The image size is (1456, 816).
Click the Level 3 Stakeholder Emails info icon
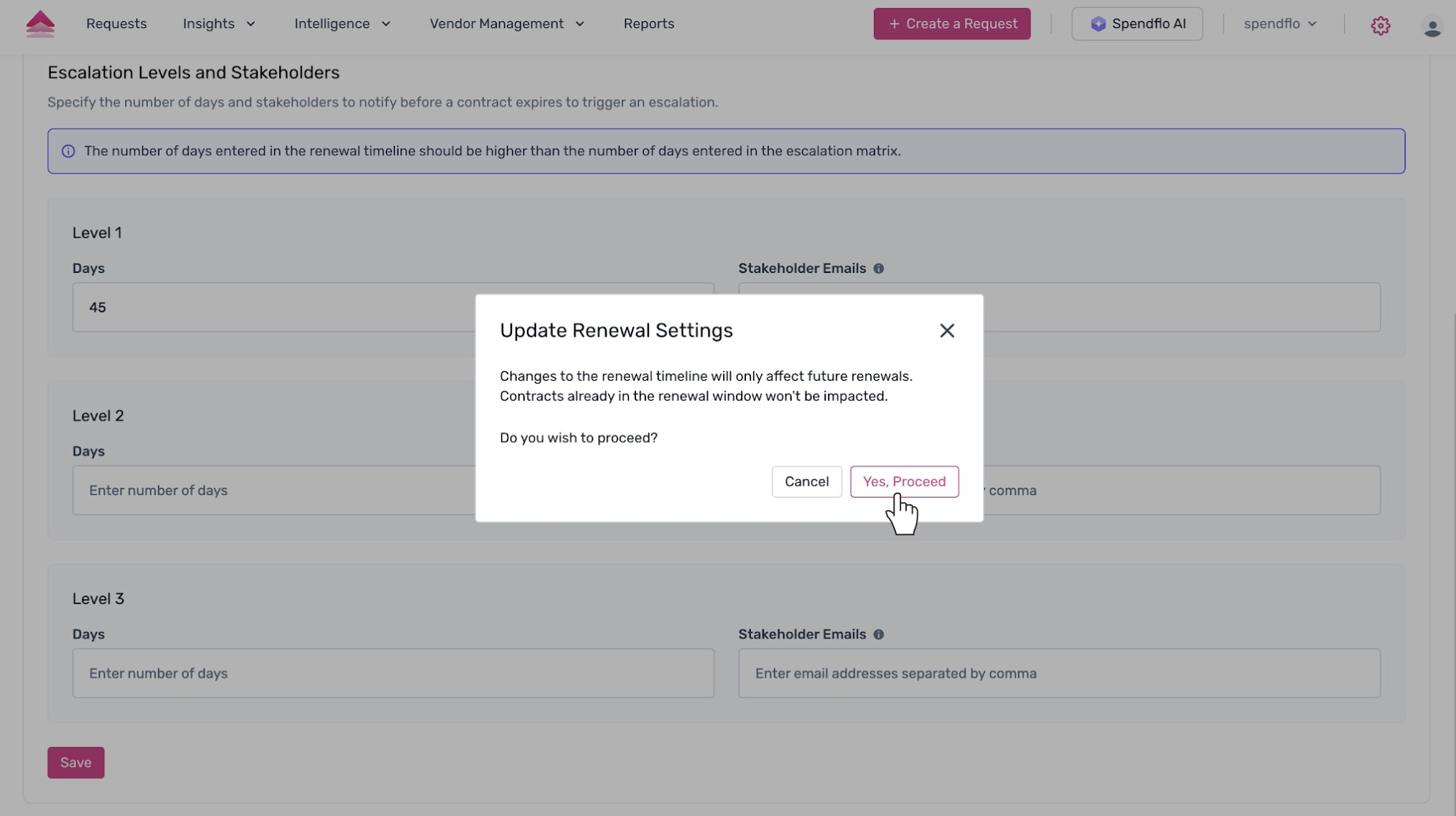pos(878,635)
